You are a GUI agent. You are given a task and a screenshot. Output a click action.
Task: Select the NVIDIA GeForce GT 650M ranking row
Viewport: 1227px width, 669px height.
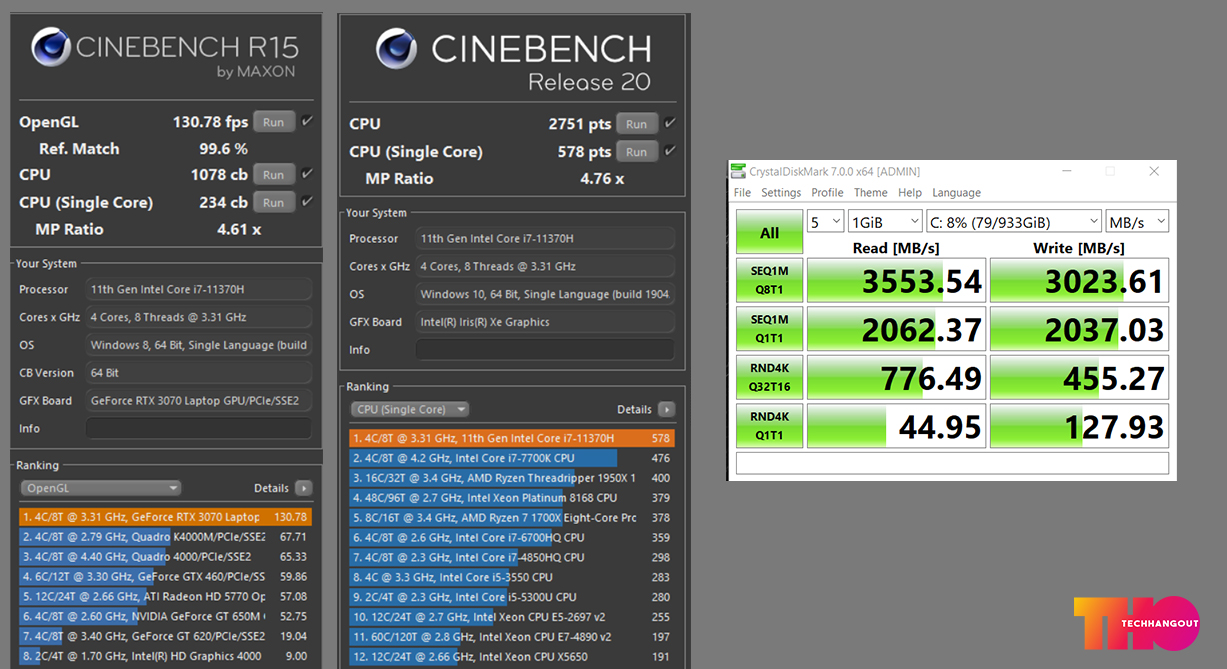[166, 616]
